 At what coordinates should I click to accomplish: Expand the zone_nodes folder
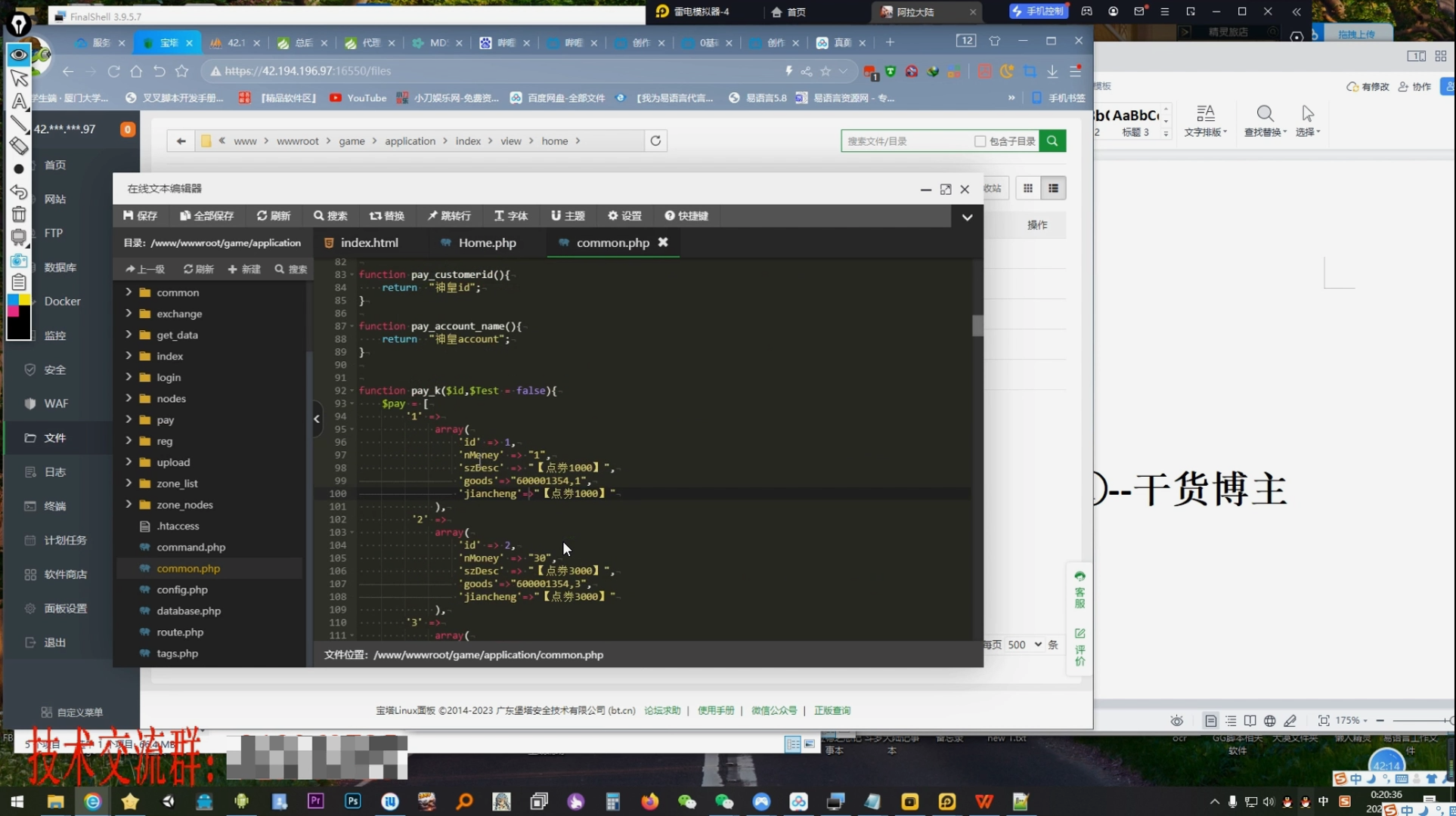click(129, 504)
